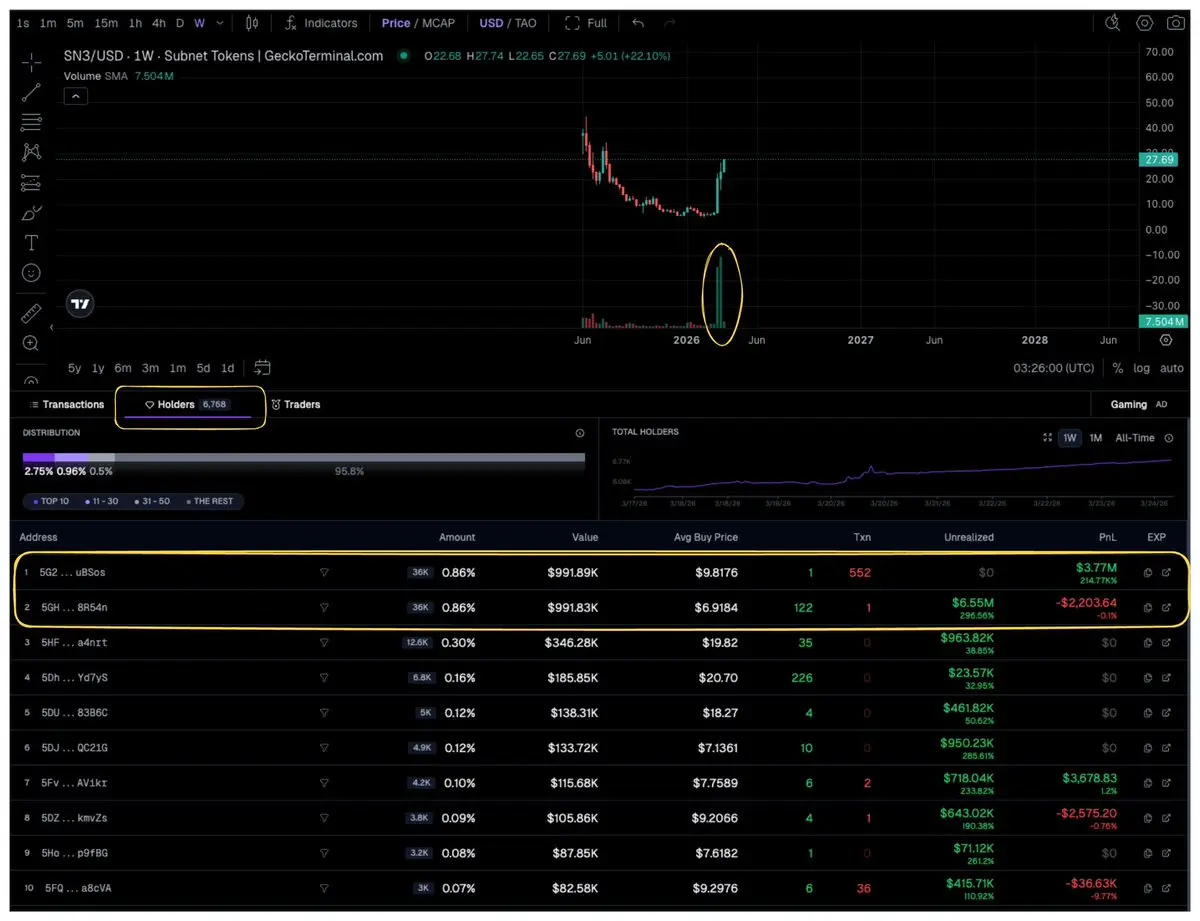This screenshot has width=1200, height=921.
Task: Select the trend line drawing tool
Action: pyautogui.click(x=31, y=92)
